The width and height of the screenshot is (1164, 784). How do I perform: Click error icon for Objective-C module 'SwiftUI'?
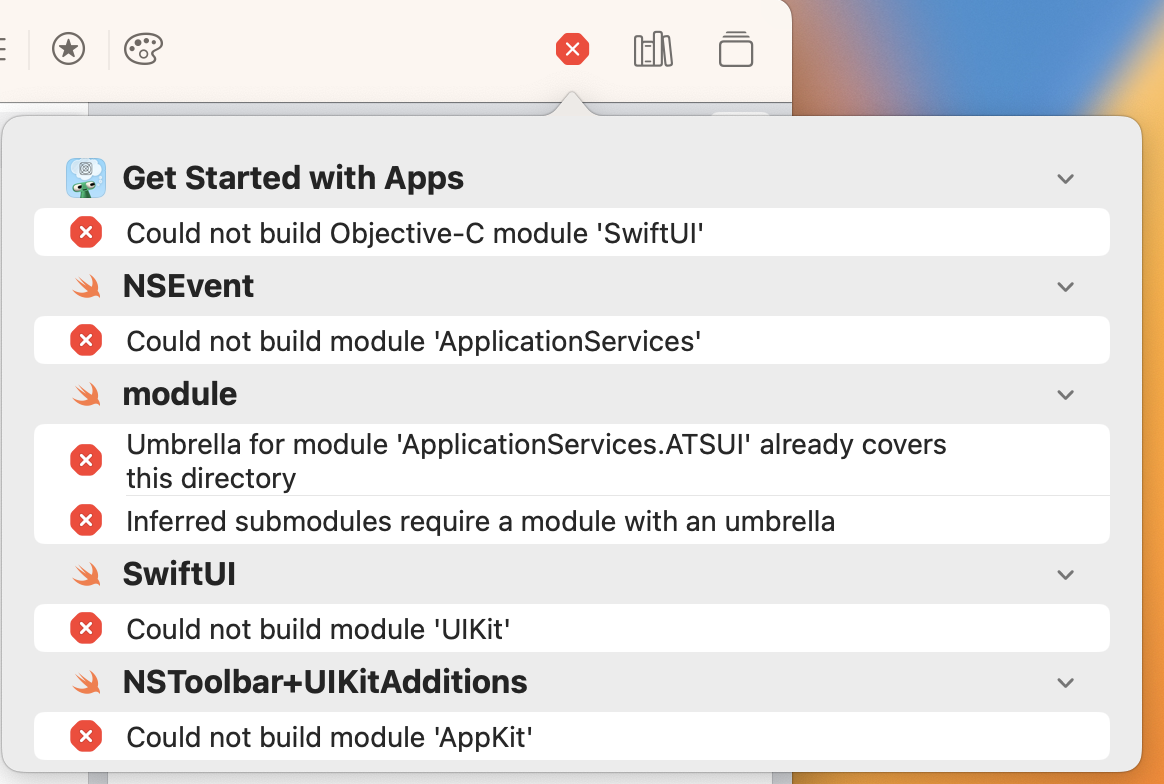point(86,232)
